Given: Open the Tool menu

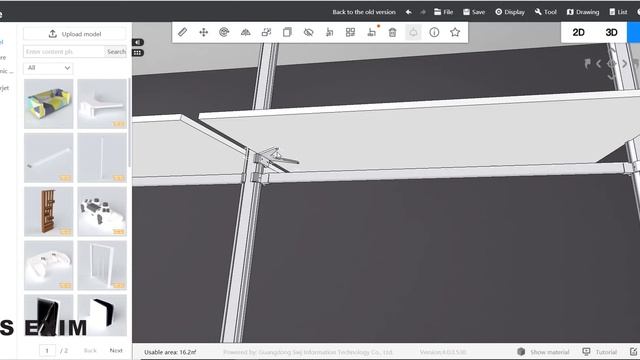Looking at the screenshot, I should click(546, 12).
